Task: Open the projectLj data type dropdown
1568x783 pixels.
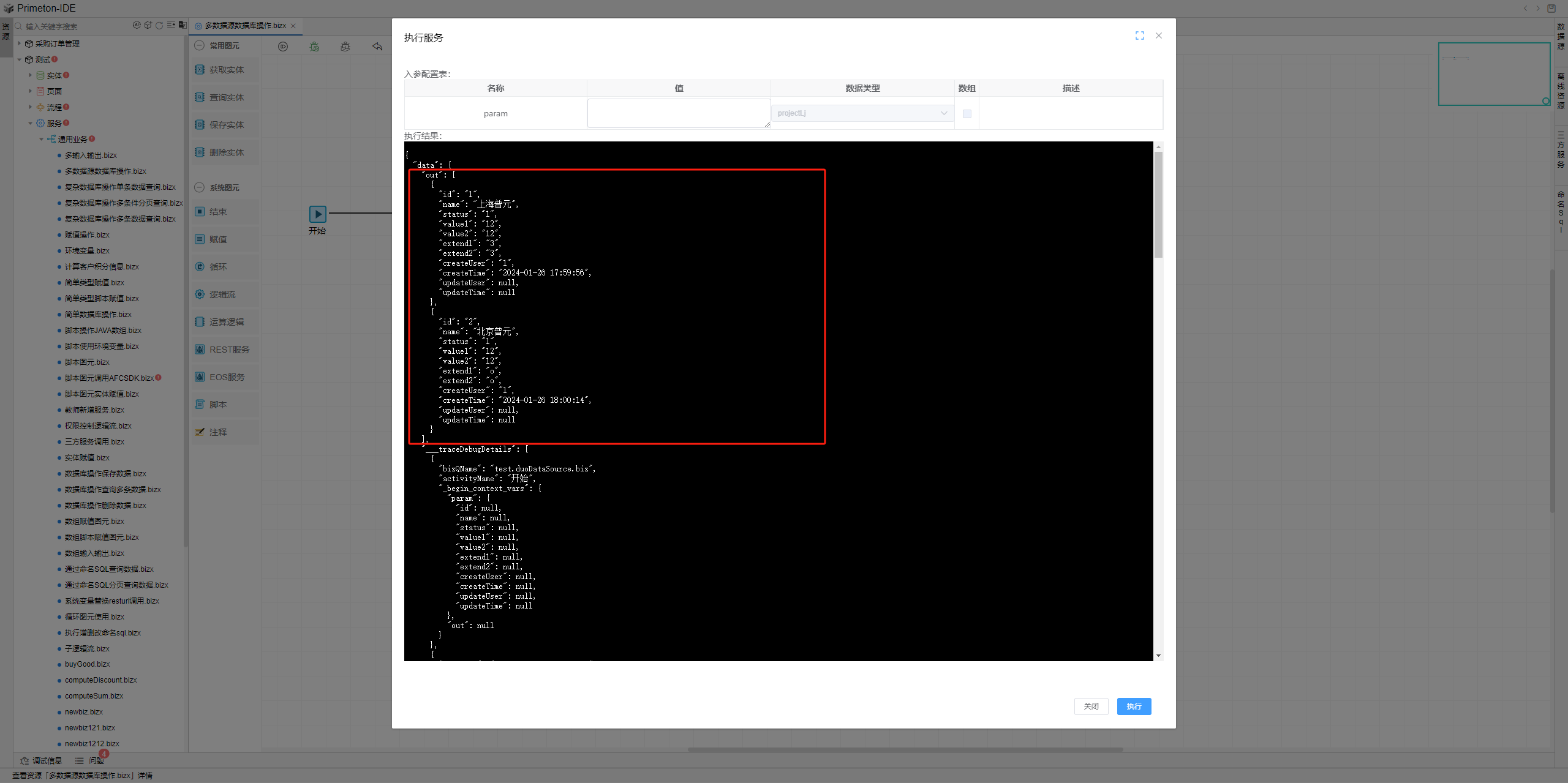Action: click(862, 113)
